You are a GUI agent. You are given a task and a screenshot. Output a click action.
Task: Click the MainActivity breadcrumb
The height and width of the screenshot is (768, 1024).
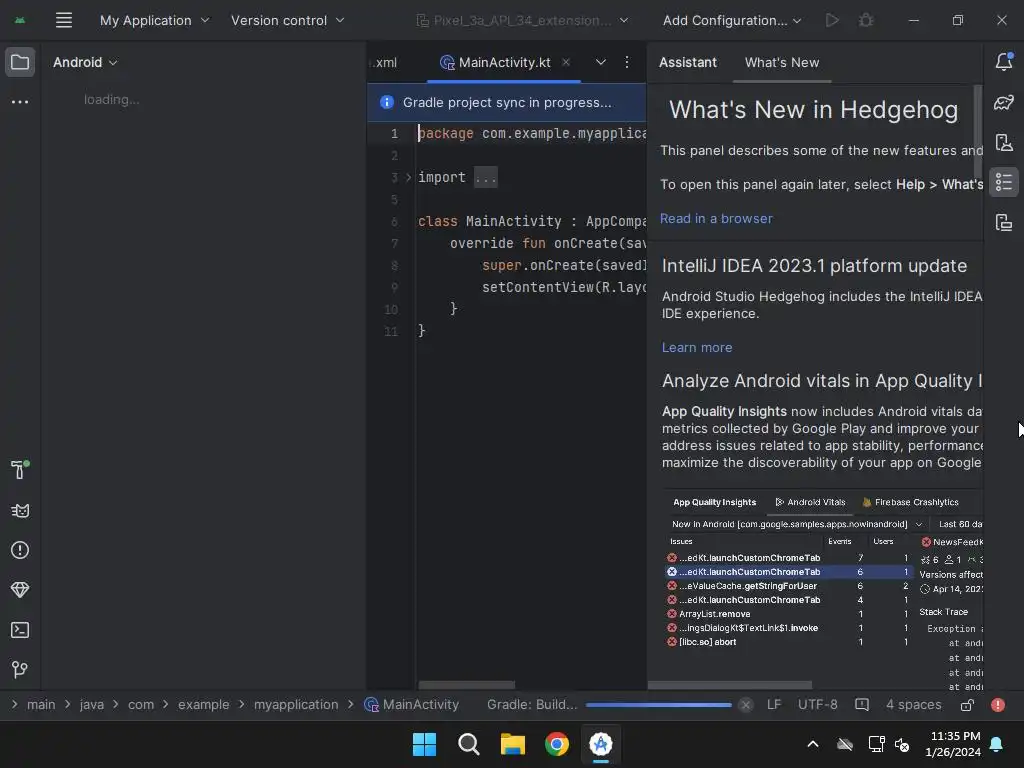tap(412, 705)
